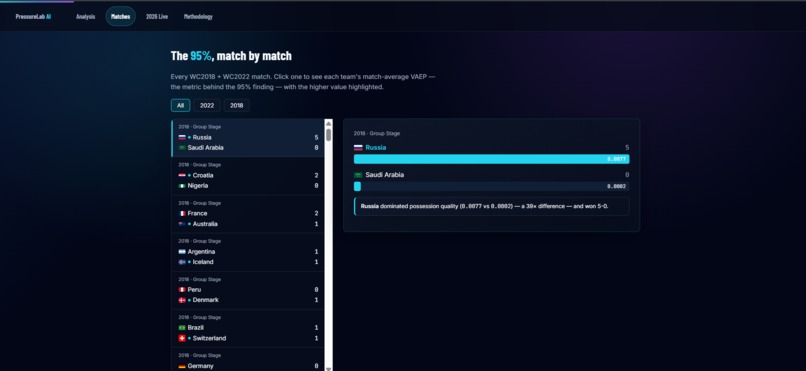Click the PressureLab AI logo
The image size is (806, 371).
[33, 16]
